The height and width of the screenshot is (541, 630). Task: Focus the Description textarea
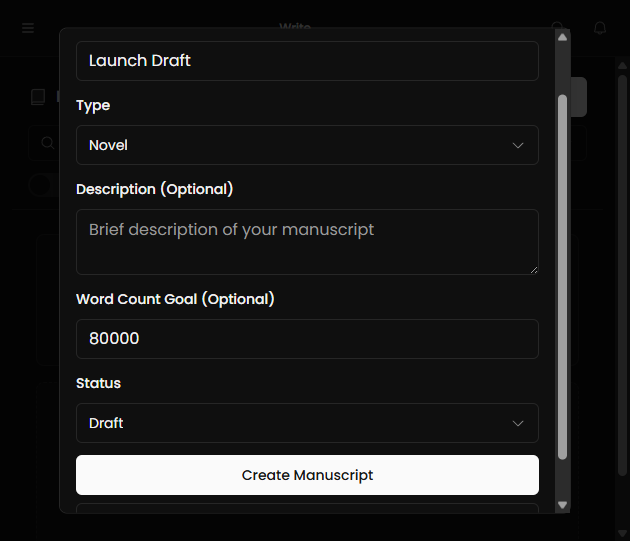point(307,242)
